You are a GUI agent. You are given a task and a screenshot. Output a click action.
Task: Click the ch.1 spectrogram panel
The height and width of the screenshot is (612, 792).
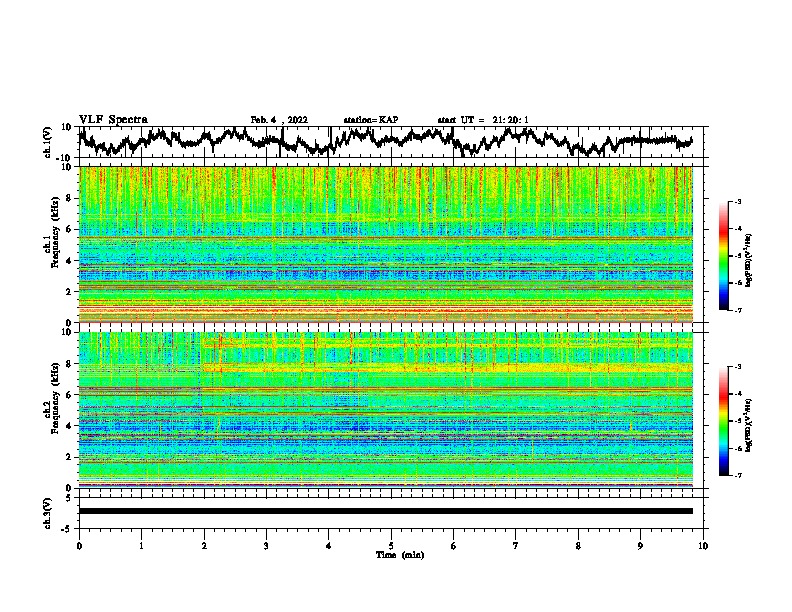pyautogui.click(x=386, y=244)
